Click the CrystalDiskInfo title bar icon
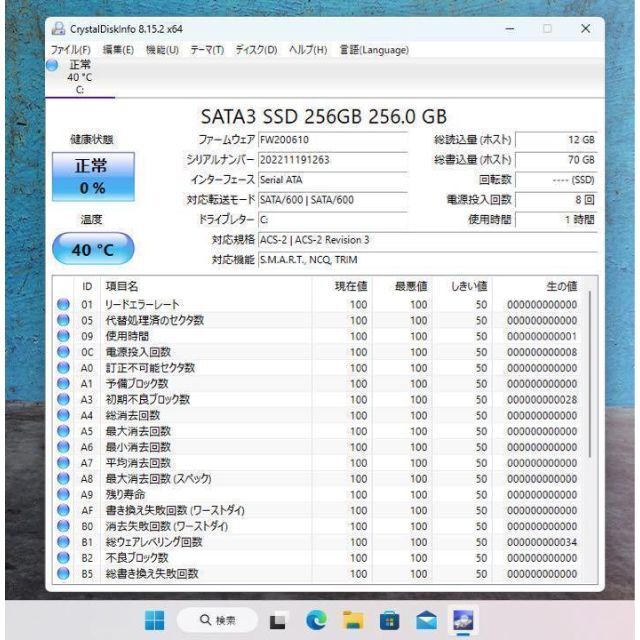The image size is (640, 640). pos(58,29)
